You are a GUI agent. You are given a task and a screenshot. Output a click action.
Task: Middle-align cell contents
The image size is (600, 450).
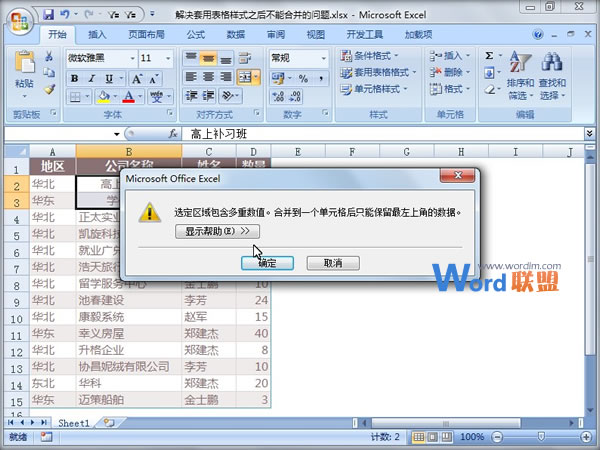pyautogui.click(x=208, y=58)
